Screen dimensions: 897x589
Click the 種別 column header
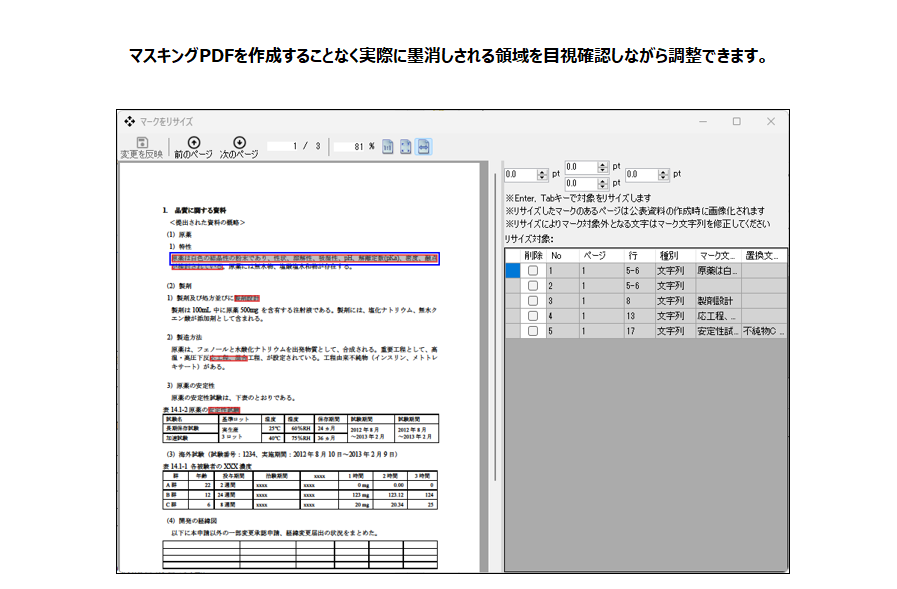click(674, 256)
